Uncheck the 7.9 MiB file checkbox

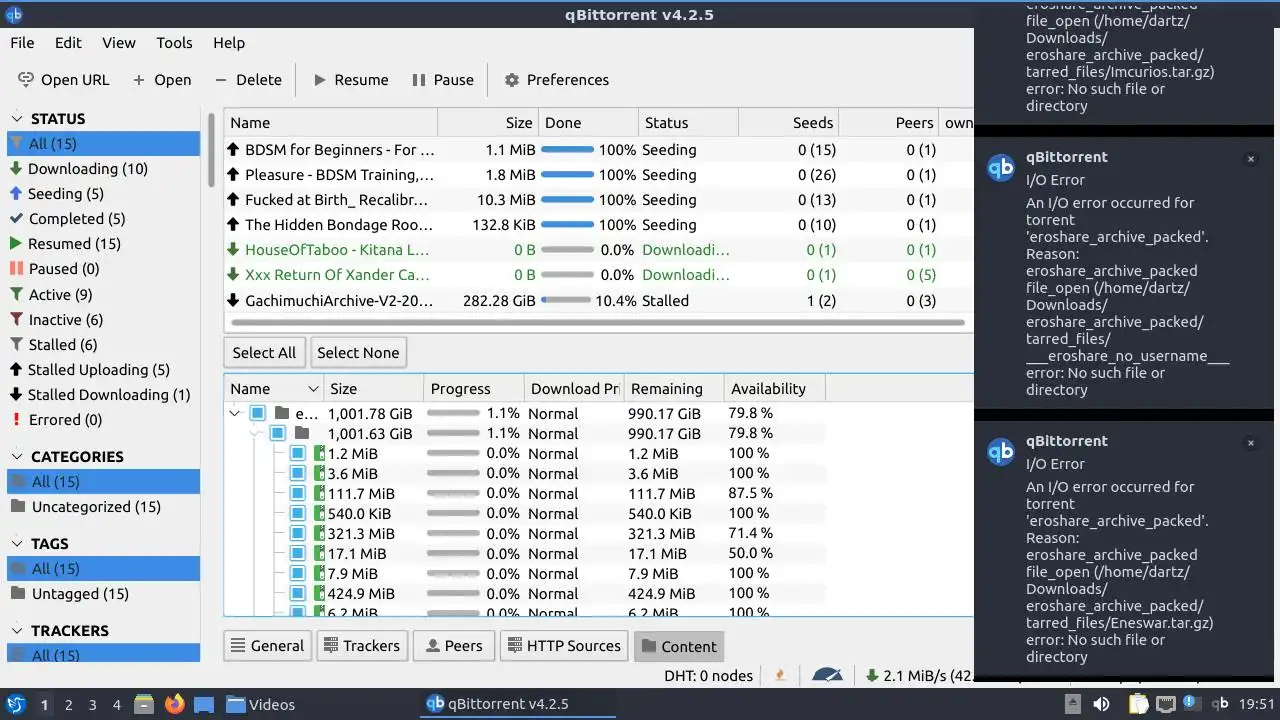coord(297,573)
